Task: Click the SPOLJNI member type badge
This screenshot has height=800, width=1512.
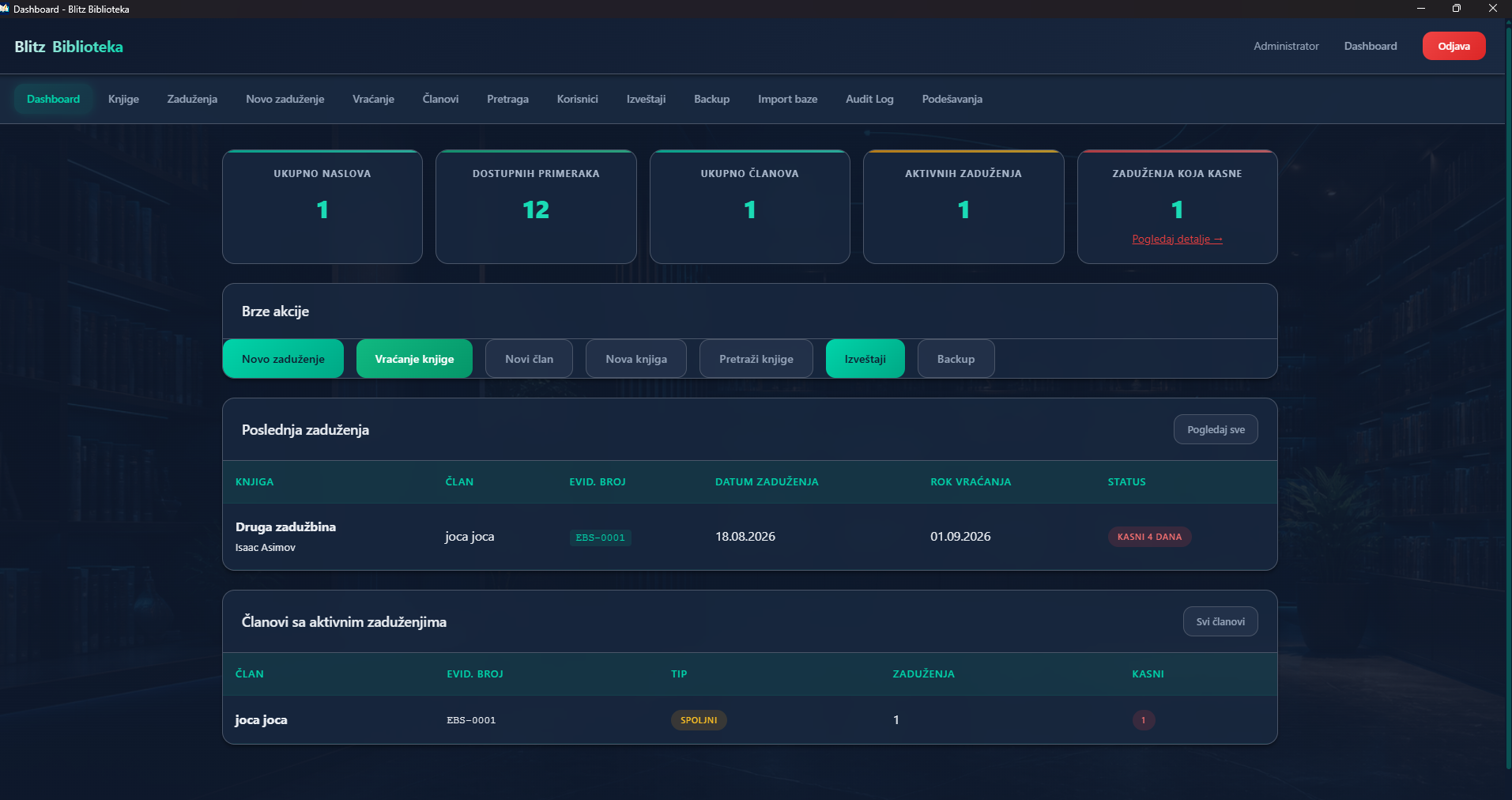Action: tap(699, 720)
